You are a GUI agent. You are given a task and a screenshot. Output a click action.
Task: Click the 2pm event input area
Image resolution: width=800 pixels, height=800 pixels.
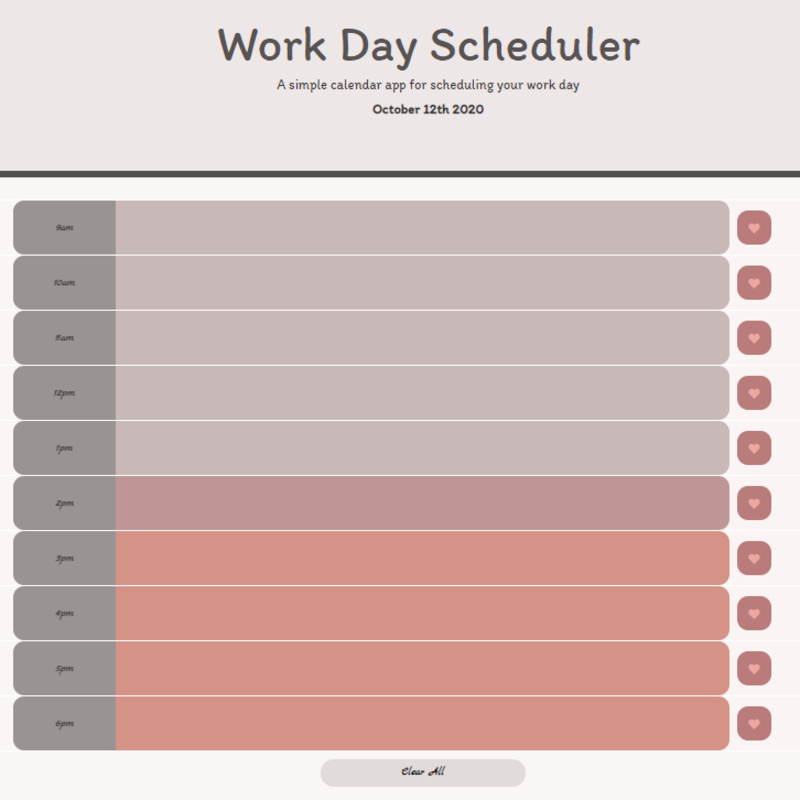420,503
